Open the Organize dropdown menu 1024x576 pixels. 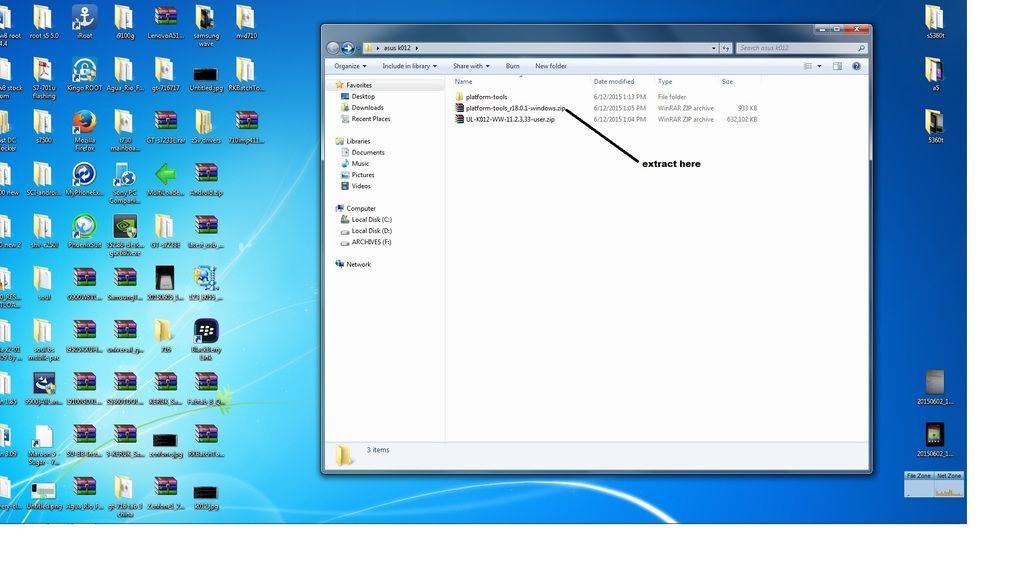(x=350, y=66)
